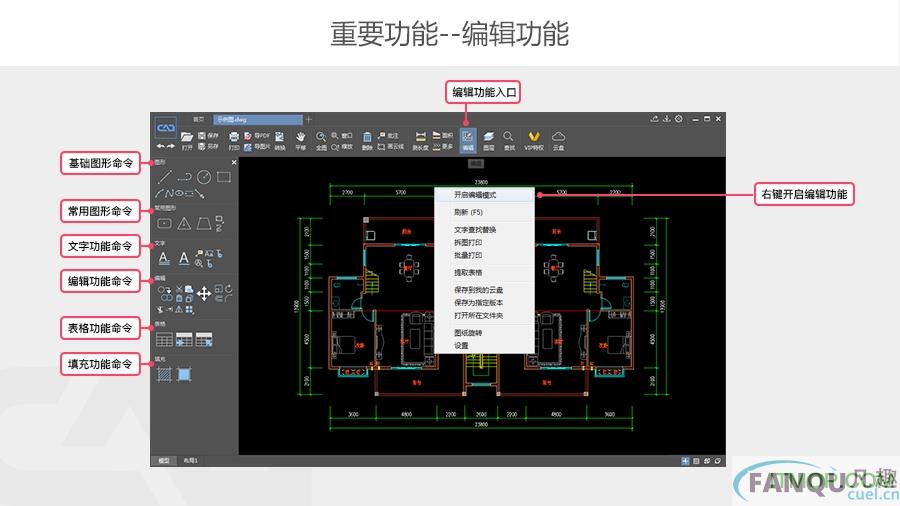Select the Line drawing tool
900x506 pixels.
(x=165, y=177)
